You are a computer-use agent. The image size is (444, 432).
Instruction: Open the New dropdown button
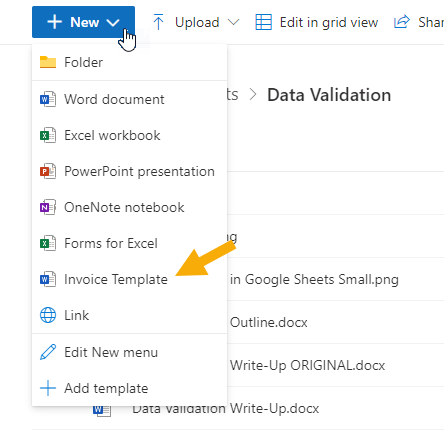[83, 22]
